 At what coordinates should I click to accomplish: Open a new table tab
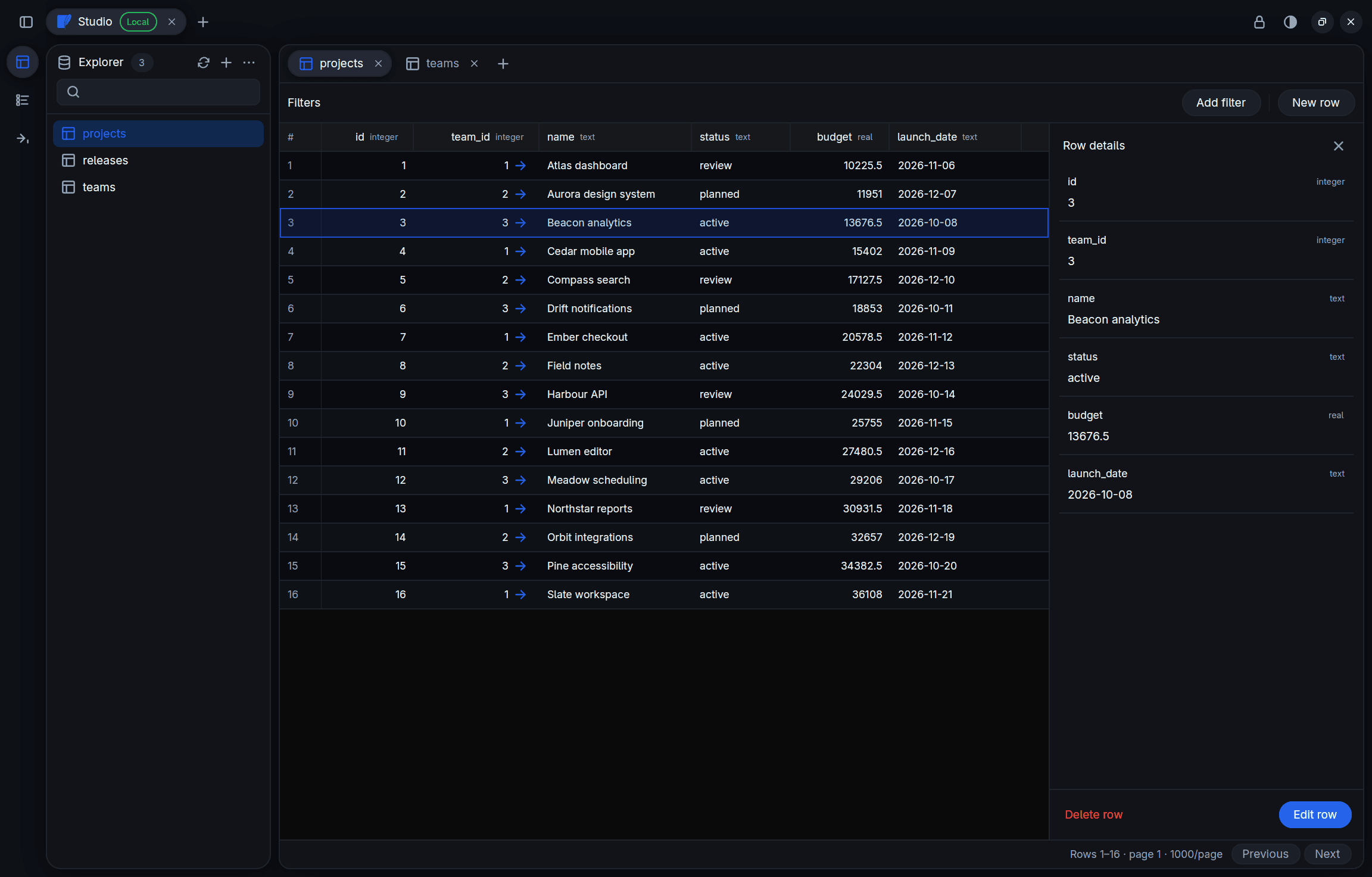tap(503, 64)
